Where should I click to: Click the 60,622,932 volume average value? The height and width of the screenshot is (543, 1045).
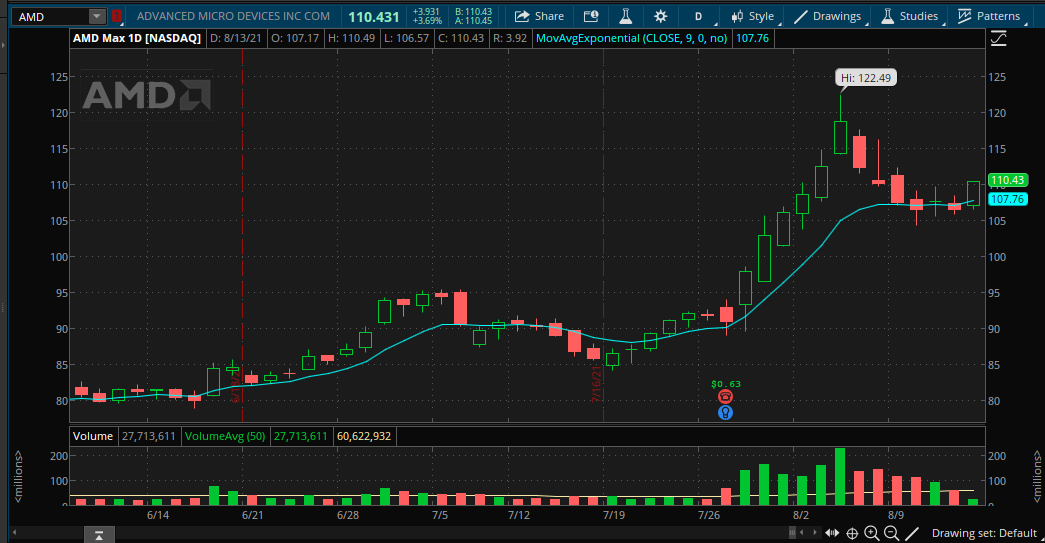pos(364,436)
